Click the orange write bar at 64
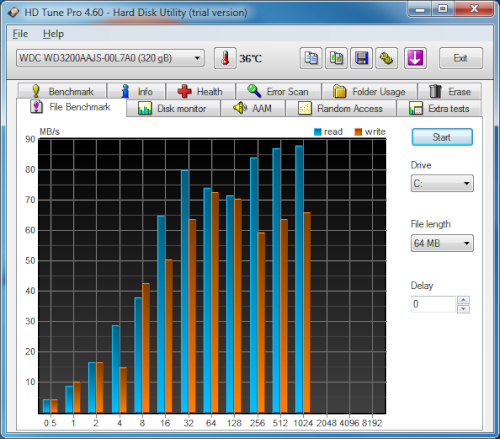The image size is (500, 439). click(x=215, y=302)
